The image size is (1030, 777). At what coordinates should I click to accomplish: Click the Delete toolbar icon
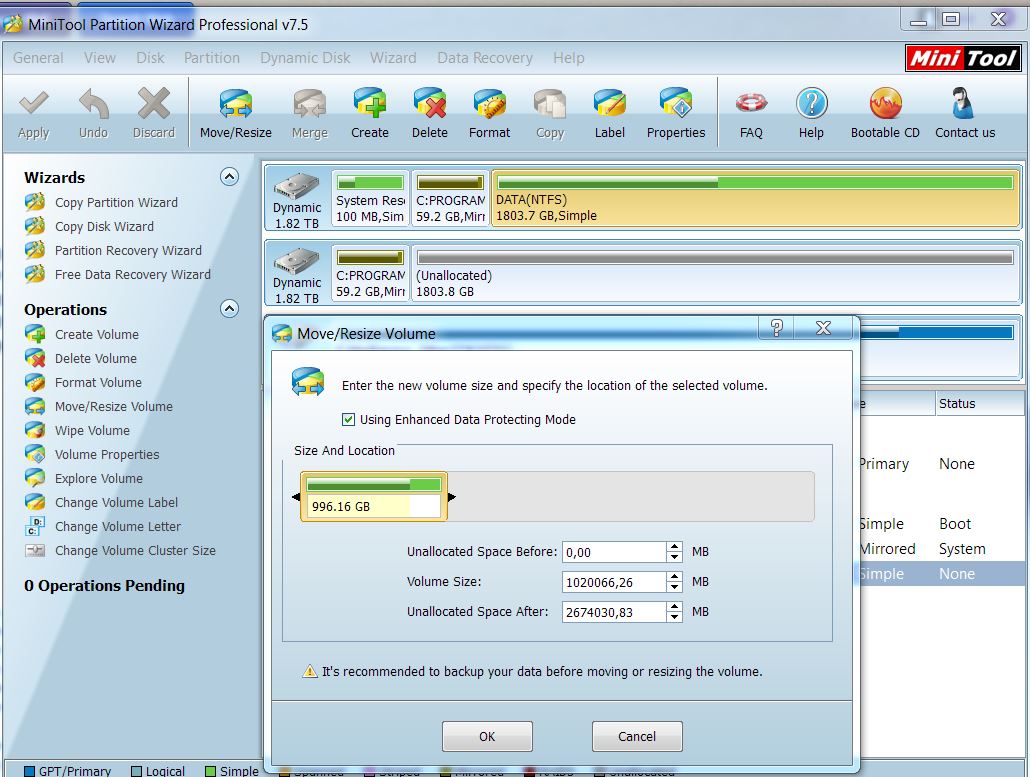pyautogui.click(x=430, y=103)
